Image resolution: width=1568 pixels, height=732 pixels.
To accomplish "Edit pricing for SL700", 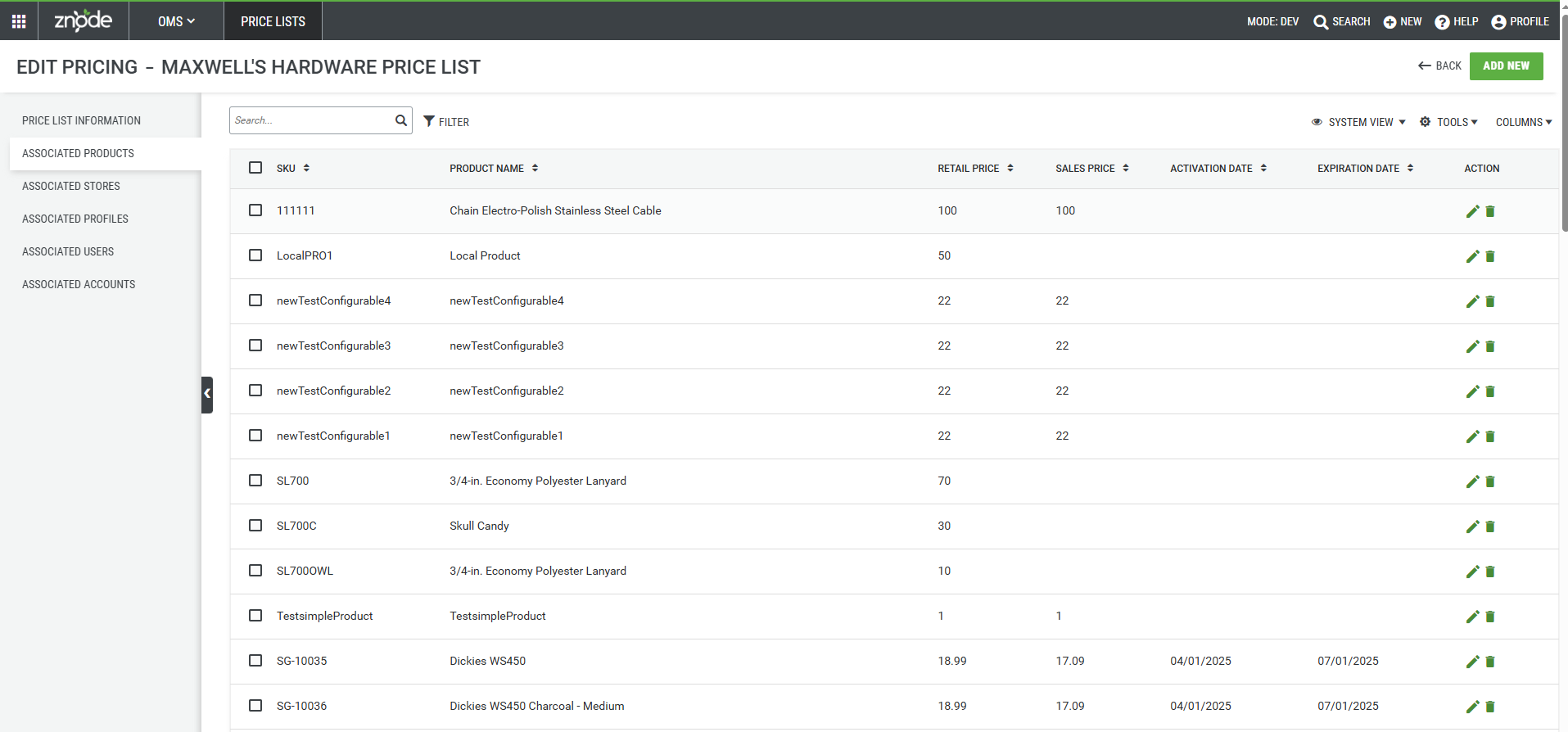I will click(x=1472, y=481).
